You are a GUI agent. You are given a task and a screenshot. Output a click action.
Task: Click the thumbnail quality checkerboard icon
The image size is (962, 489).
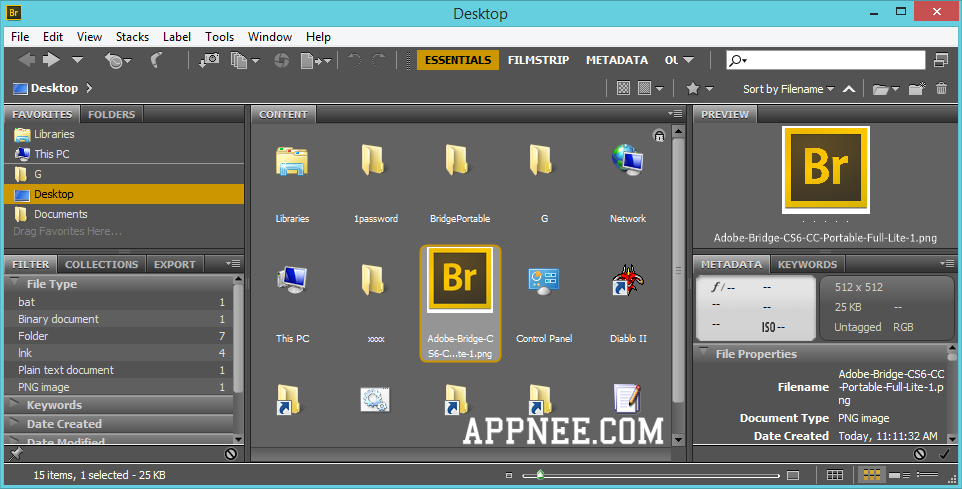click(x=623, y=88)
